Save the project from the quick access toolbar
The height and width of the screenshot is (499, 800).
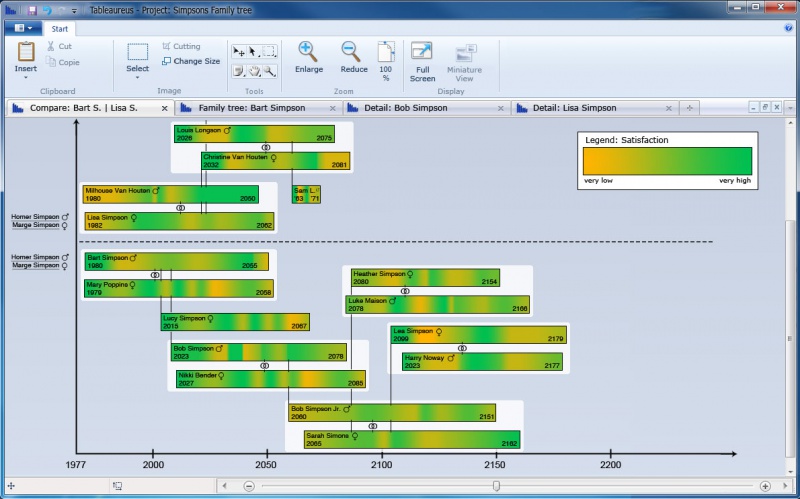32,10
